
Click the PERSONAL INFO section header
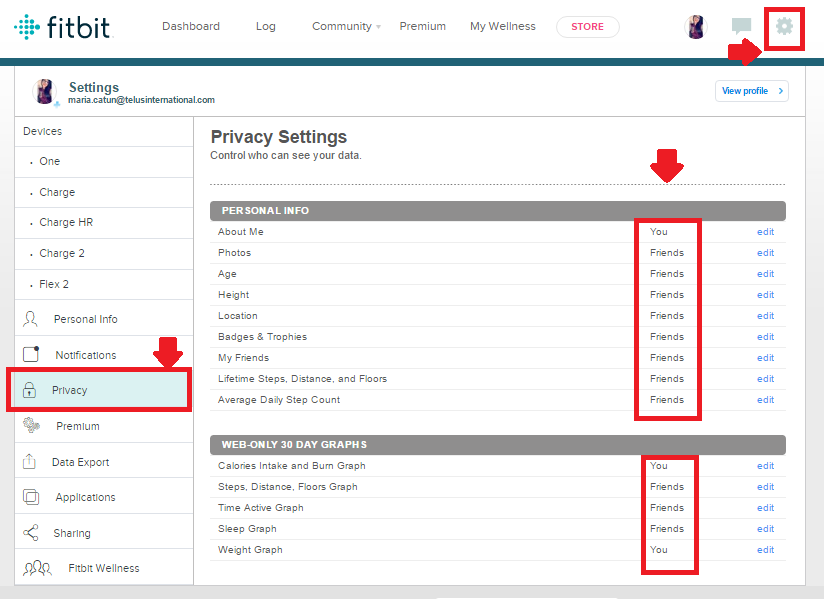click(x=498, y=211)
